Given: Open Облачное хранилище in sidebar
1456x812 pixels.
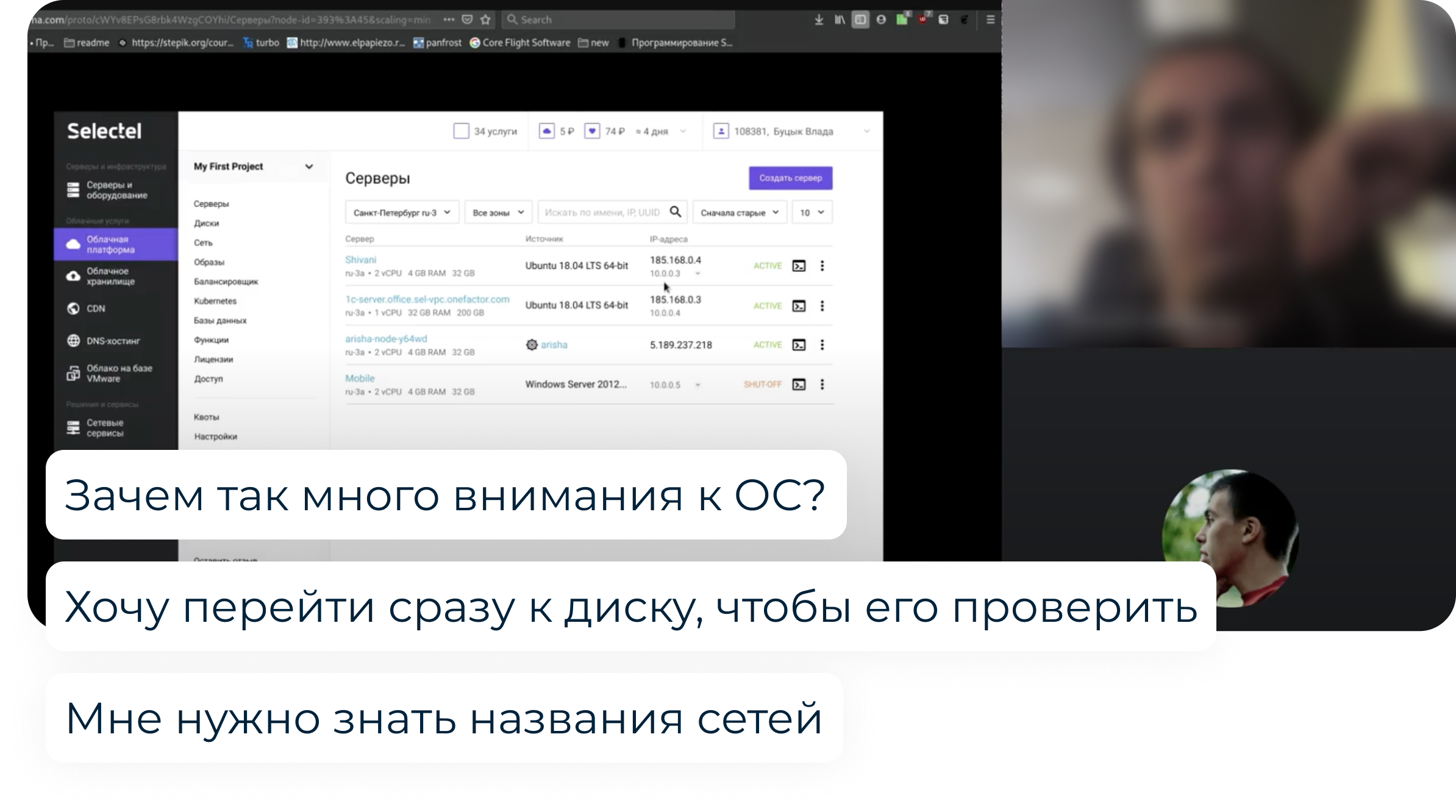Looking at the screenshot, I should [x=110, y=276].
